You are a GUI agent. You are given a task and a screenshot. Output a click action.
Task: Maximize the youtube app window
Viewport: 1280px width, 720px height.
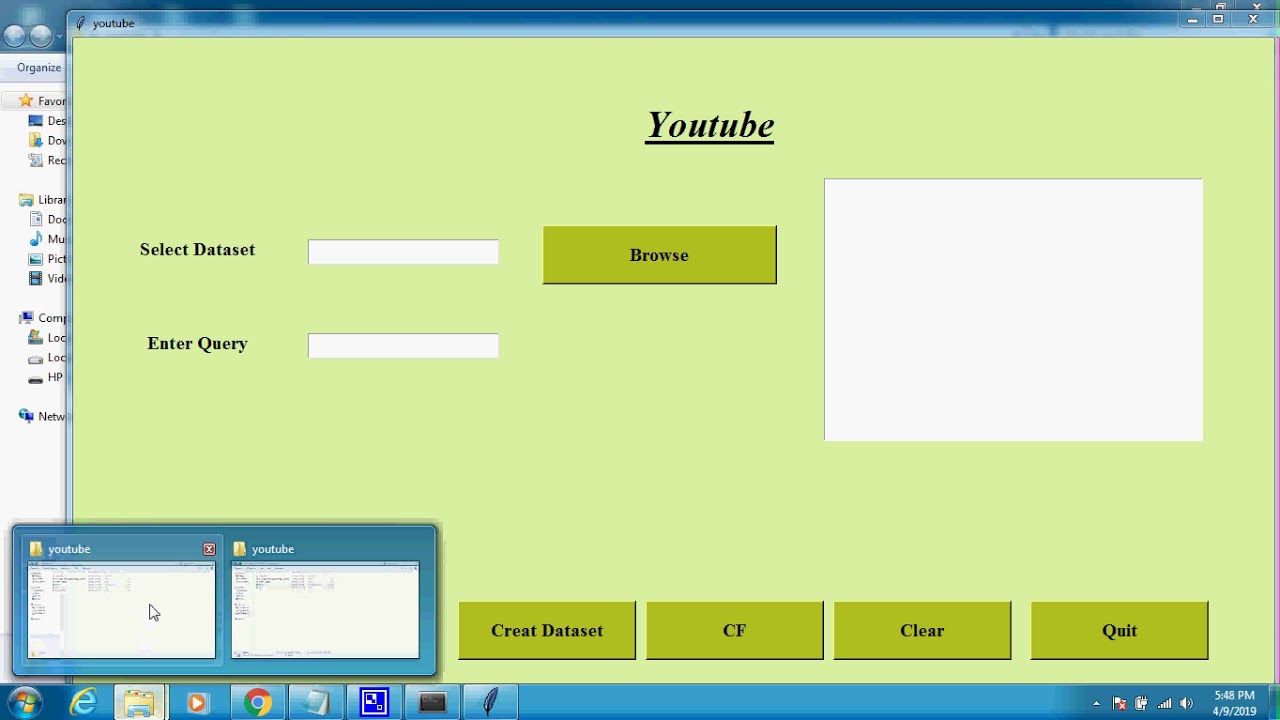click(1219, 19)
